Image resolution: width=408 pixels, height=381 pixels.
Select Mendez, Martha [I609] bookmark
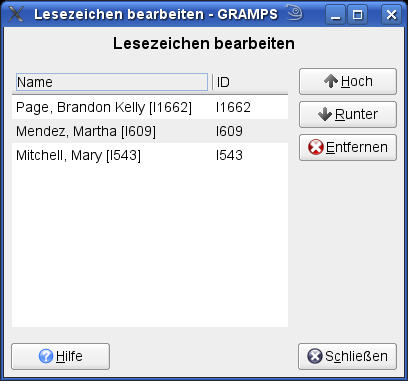pyautogui.click(x=150, y=131)
